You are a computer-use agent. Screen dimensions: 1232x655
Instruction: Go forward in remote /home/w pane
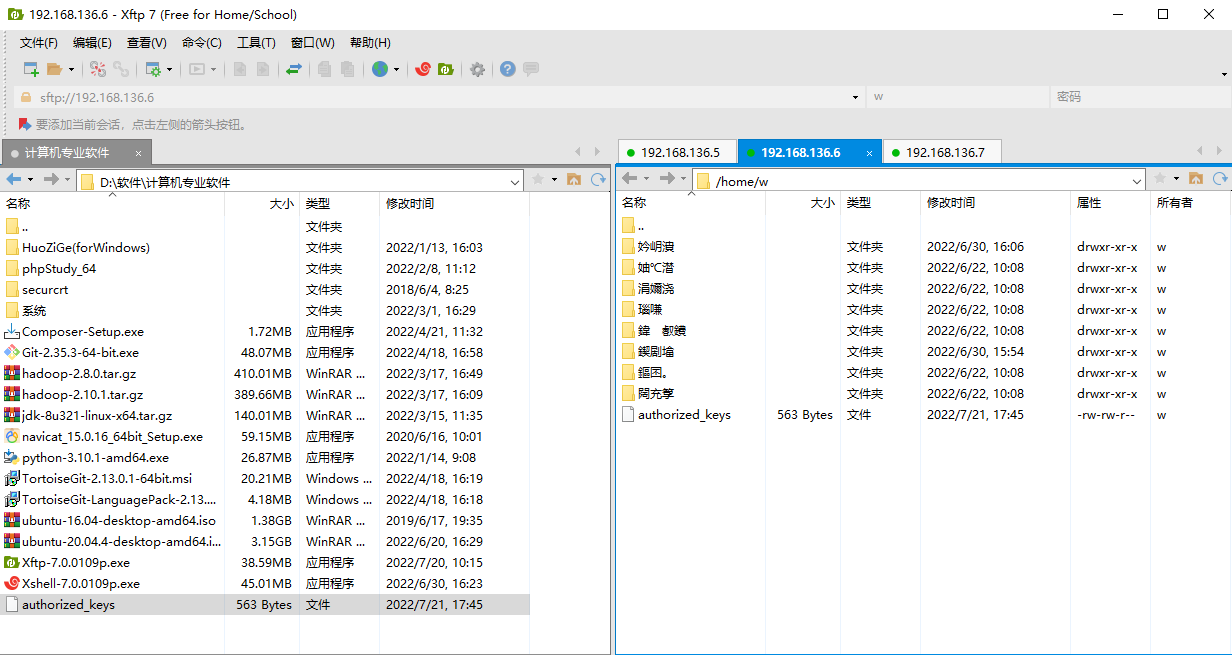(667, 178)
